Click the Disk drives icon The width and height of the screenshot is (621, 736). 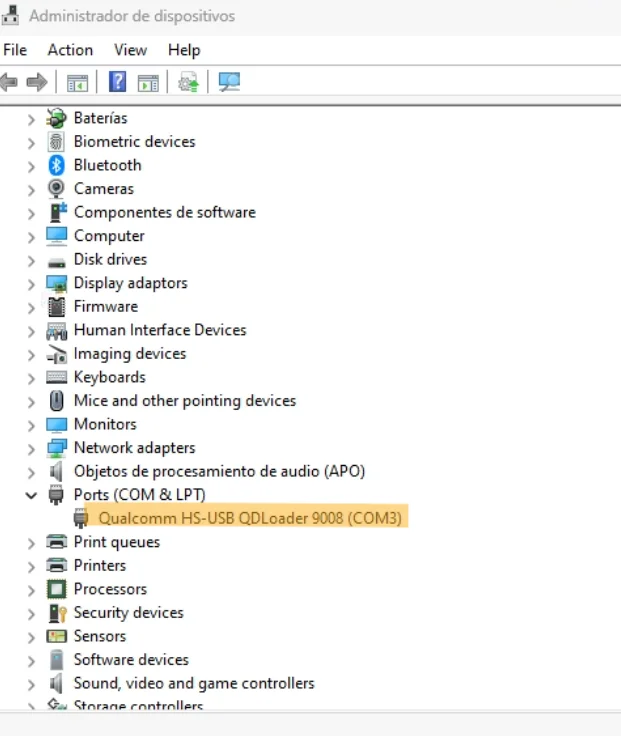[x=56, y=262]
